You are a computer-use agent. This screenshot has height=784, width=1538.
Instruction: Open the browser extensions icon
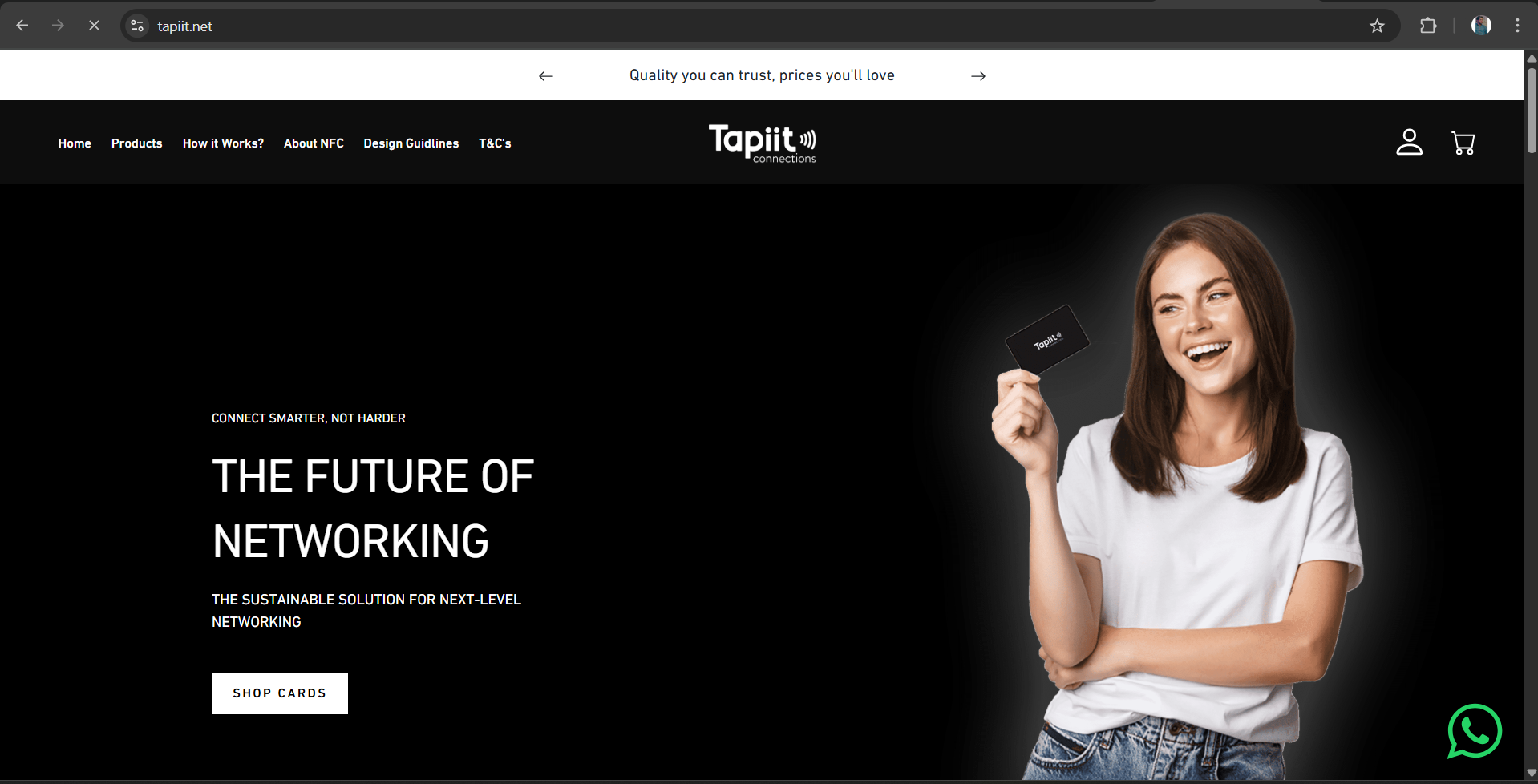point(1427,26)
